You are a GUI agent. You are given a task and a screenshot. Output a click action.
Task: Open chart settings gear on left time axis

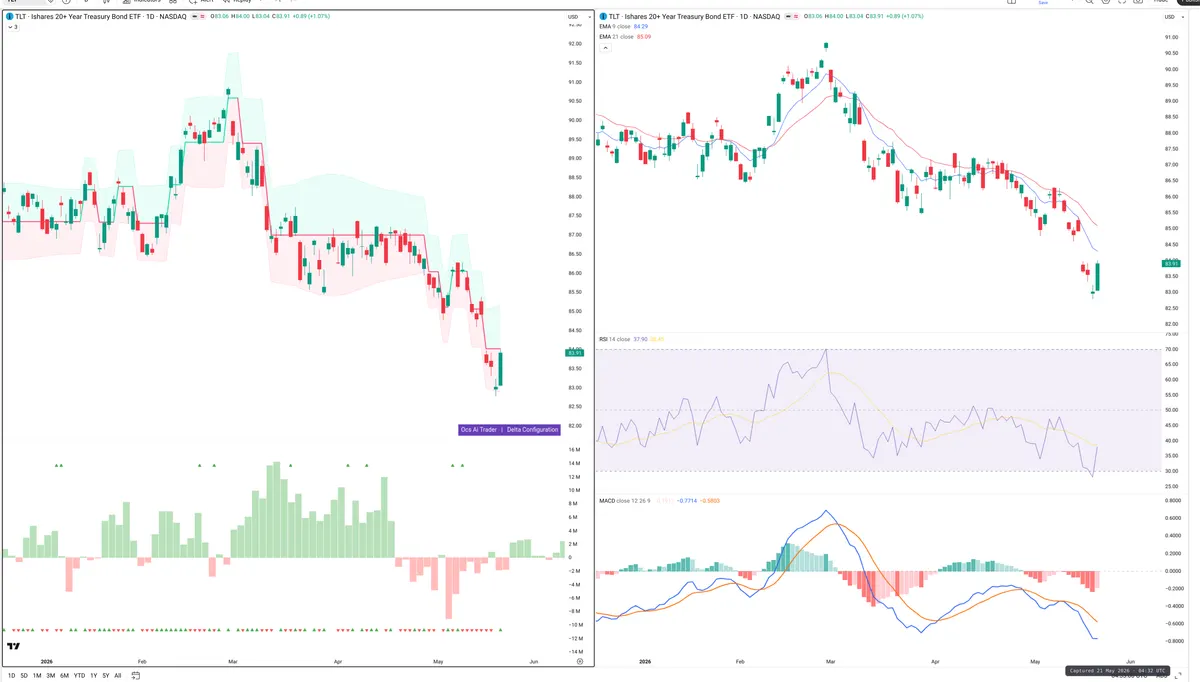tap(580, 662)
